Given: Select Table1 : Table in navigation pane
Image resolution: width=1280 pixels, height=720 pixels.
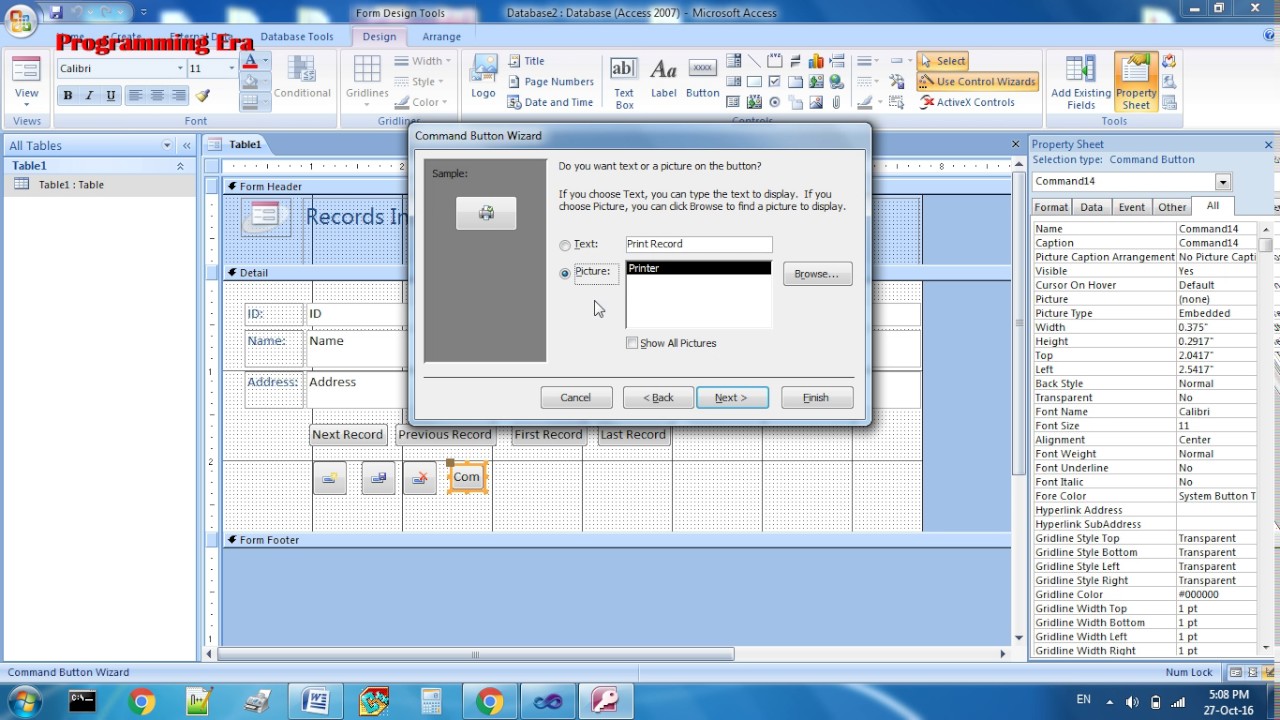Looking at the screenshot, I should tap(71, 185).
